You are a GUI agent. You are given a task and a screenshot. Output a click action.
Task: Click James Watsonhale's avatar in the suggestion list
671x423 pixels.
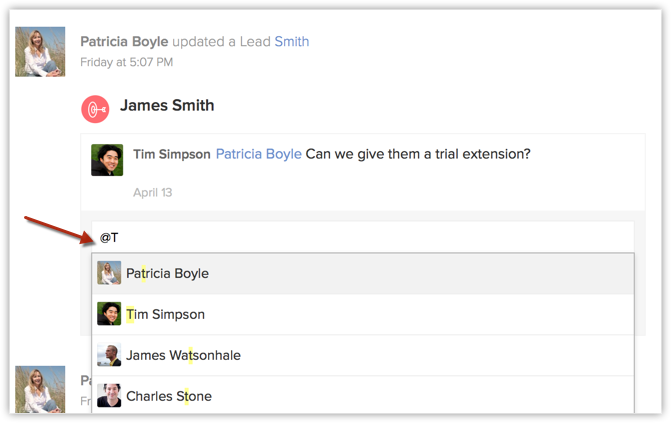tap(109, 355)
